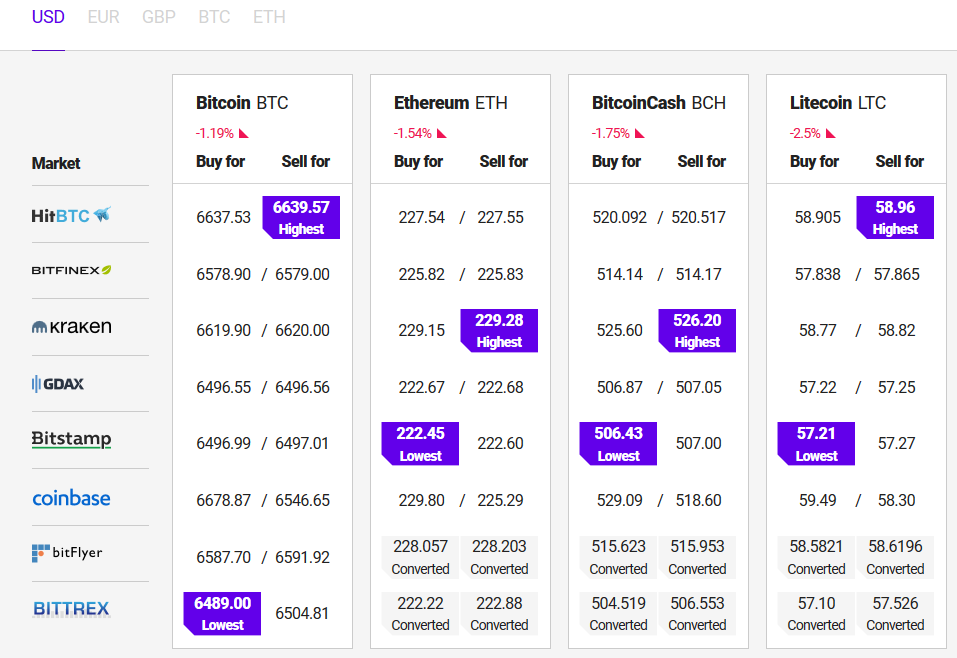This screenshot has height=658, width=957.
Task: Click the 58.96 Highest Litecoin badge
Action: [895, 217]
